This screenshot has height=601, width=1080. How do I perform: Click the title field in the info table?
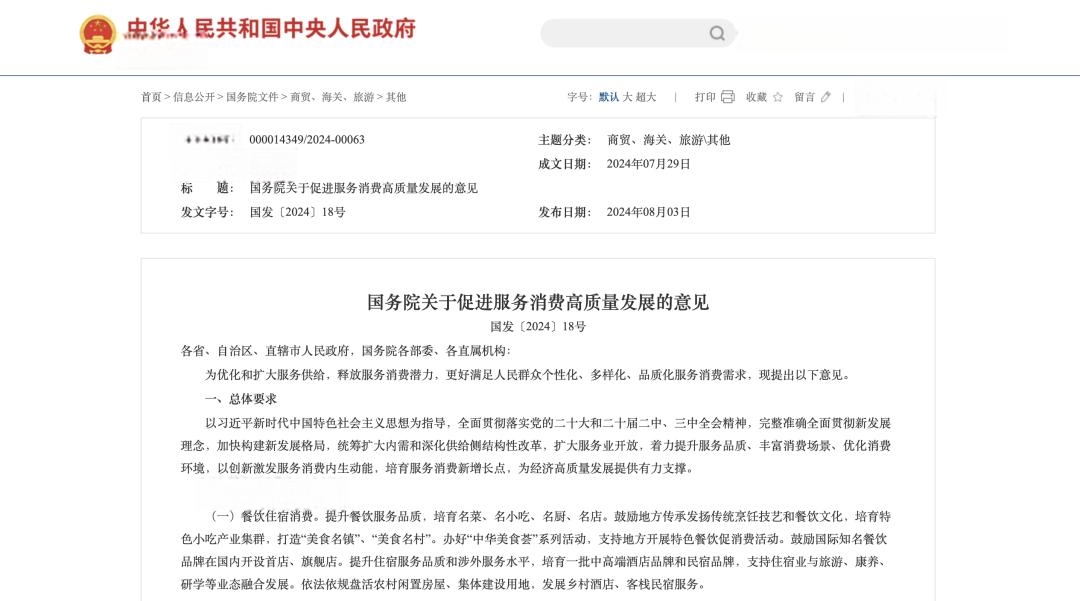tap(364, 188)
